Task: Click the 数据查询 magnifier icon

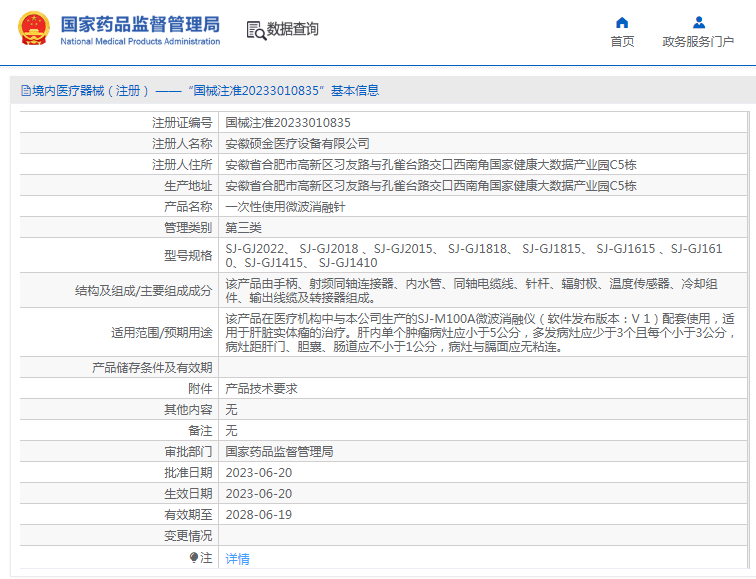Action: pyautogui.click(x=256, y=30)
